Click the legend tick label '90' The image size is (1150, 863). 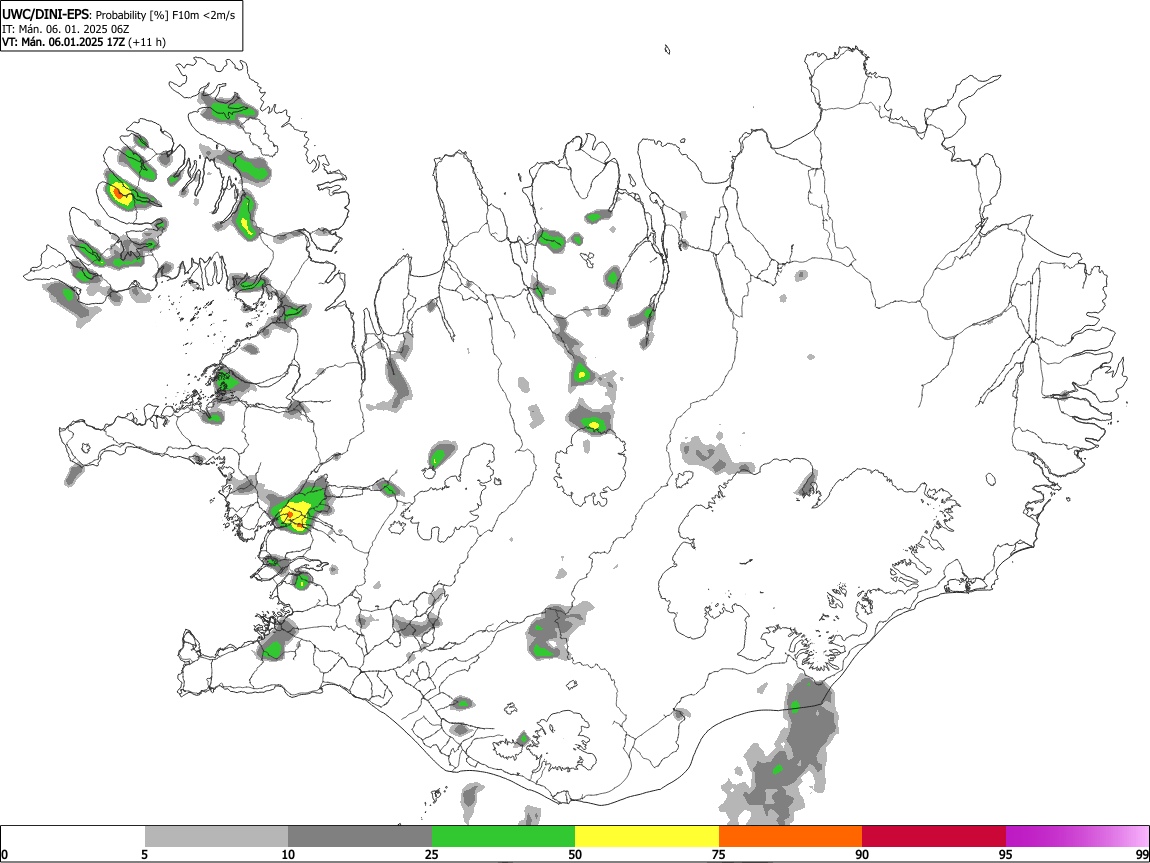(x=862, y=855)
